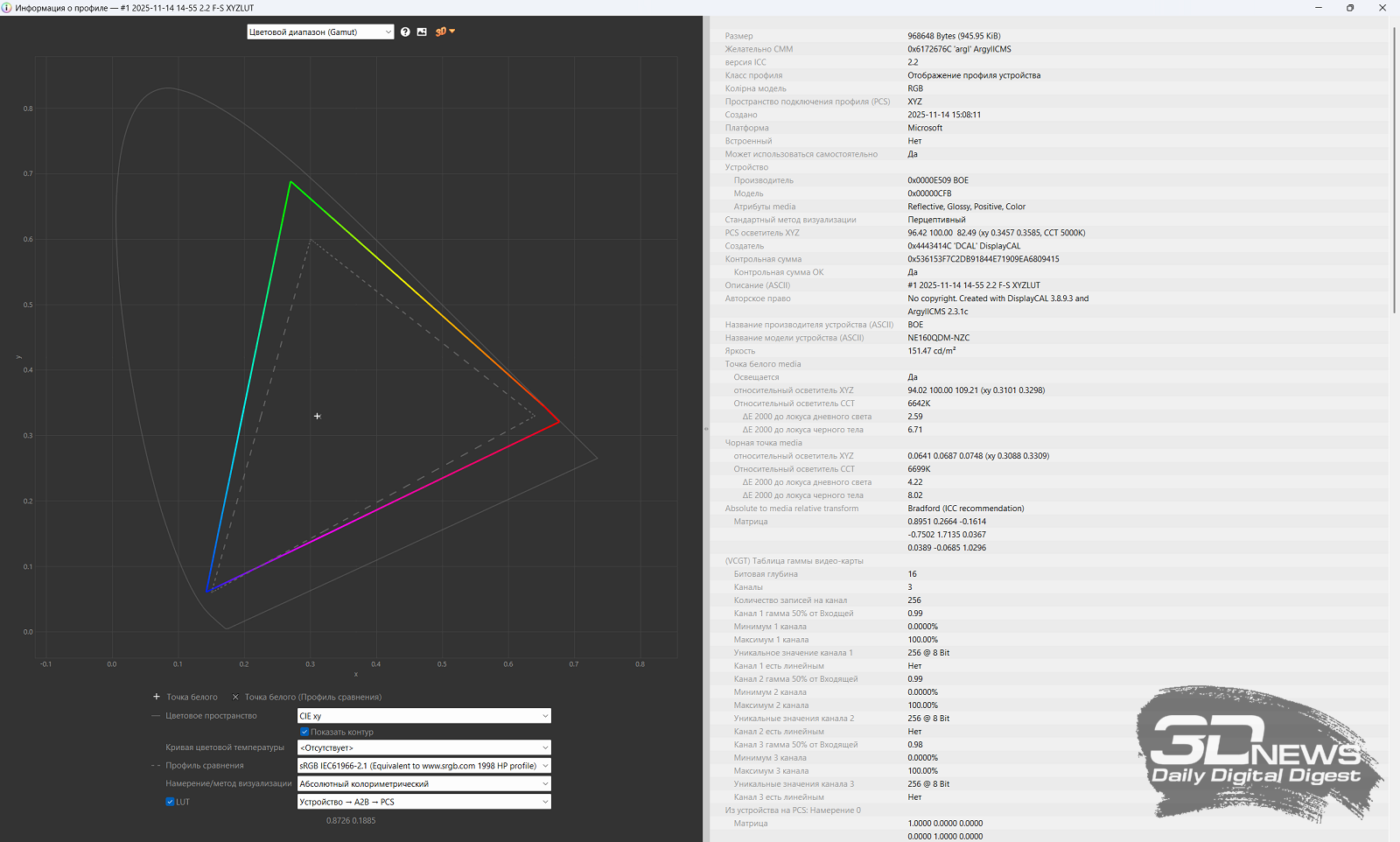This screenshot has width=1400, height=842.
Task: Open the '<Отсутствует>' color temperature curve dropdown
Action: click(423, 747)
